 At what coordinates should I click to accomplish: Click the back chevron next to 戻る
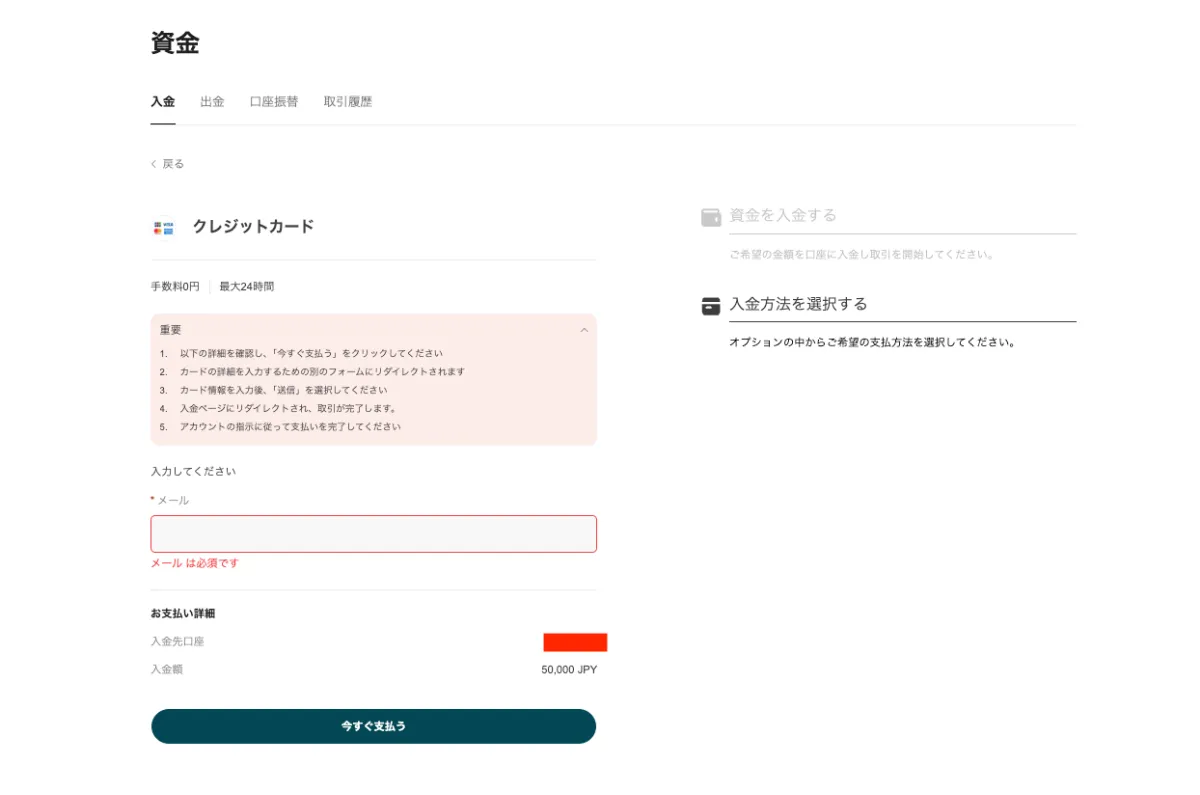click(x=153, y=163)
